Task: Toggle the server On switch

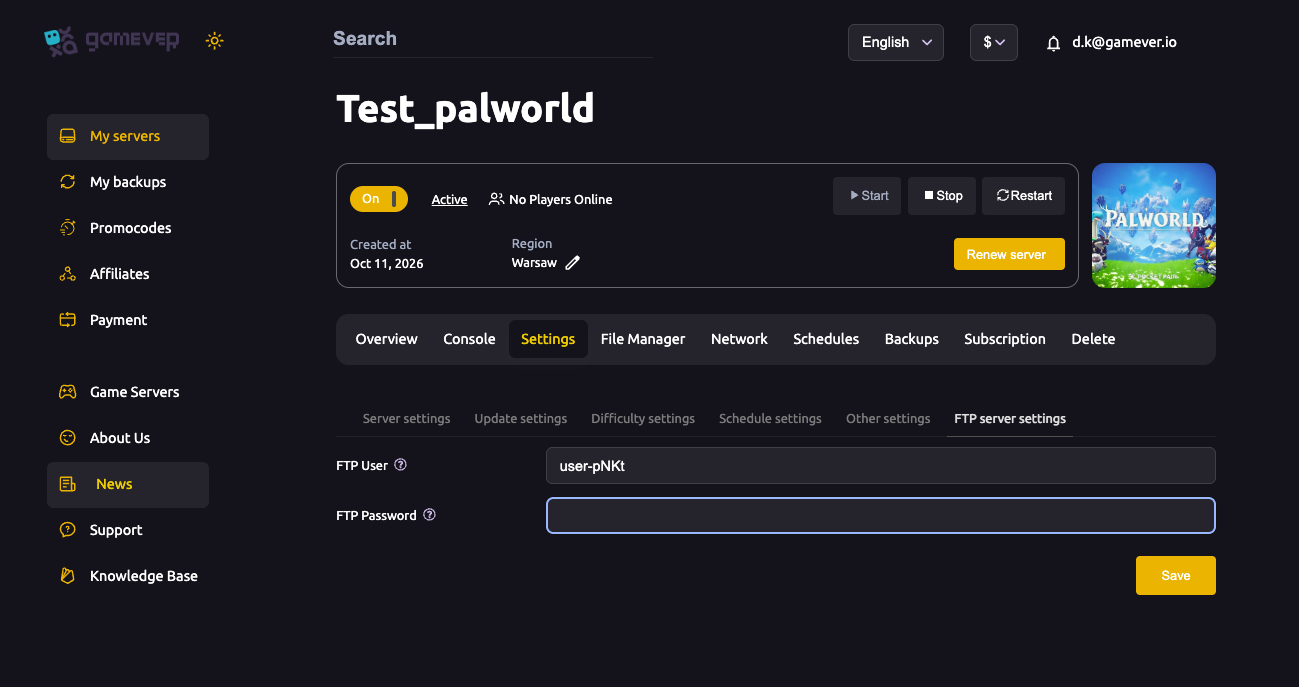Action: [x=379, y=199]
